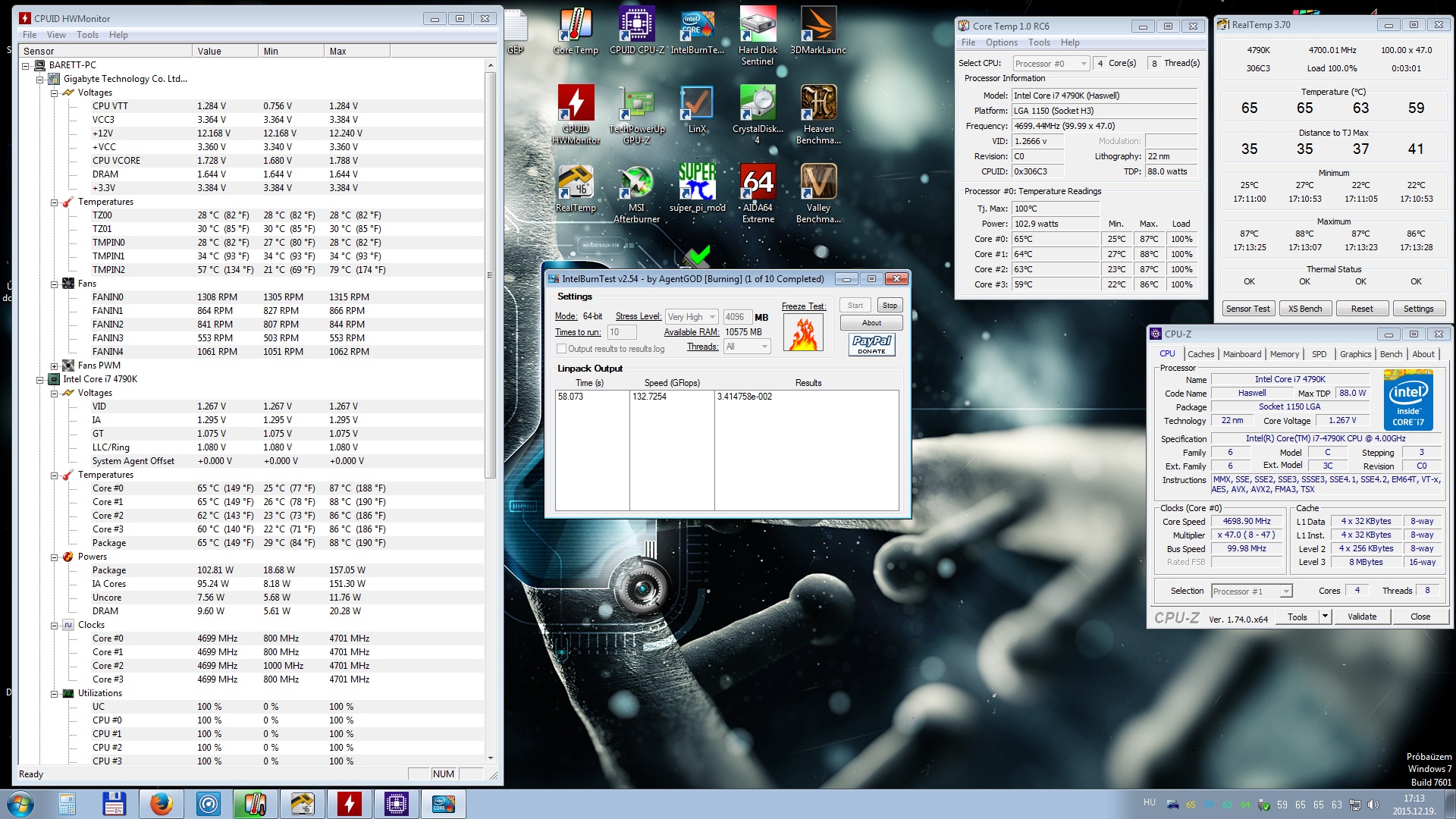Open Processor Selection dropdown in CPU-Z
The height and width of the screenshot is (819, 1456).
pyautogui.click(x=1251, y=591)
